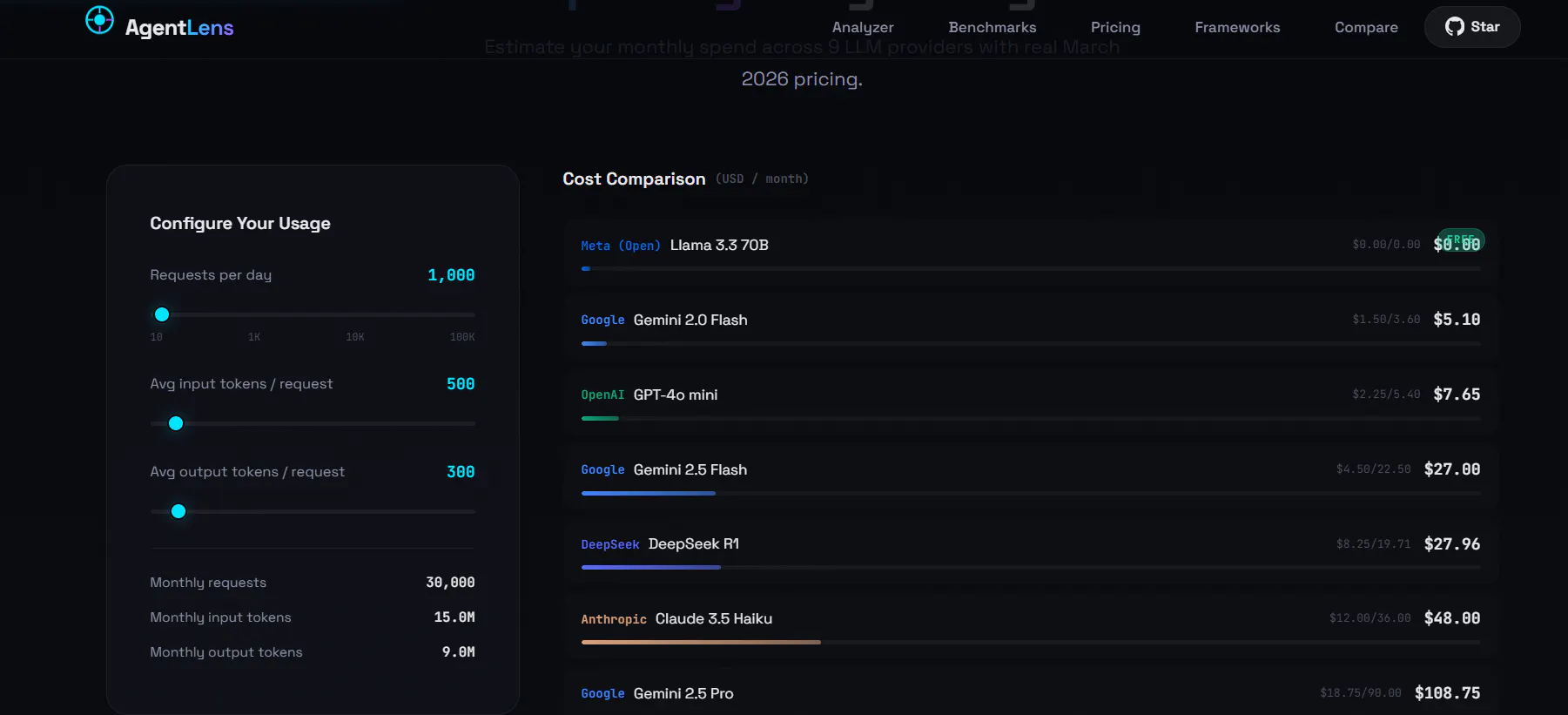Viewport: 1568px width, 715px height.
Task: Click the 1K tick label under the requests slider
Action: (x=254, y=337)
